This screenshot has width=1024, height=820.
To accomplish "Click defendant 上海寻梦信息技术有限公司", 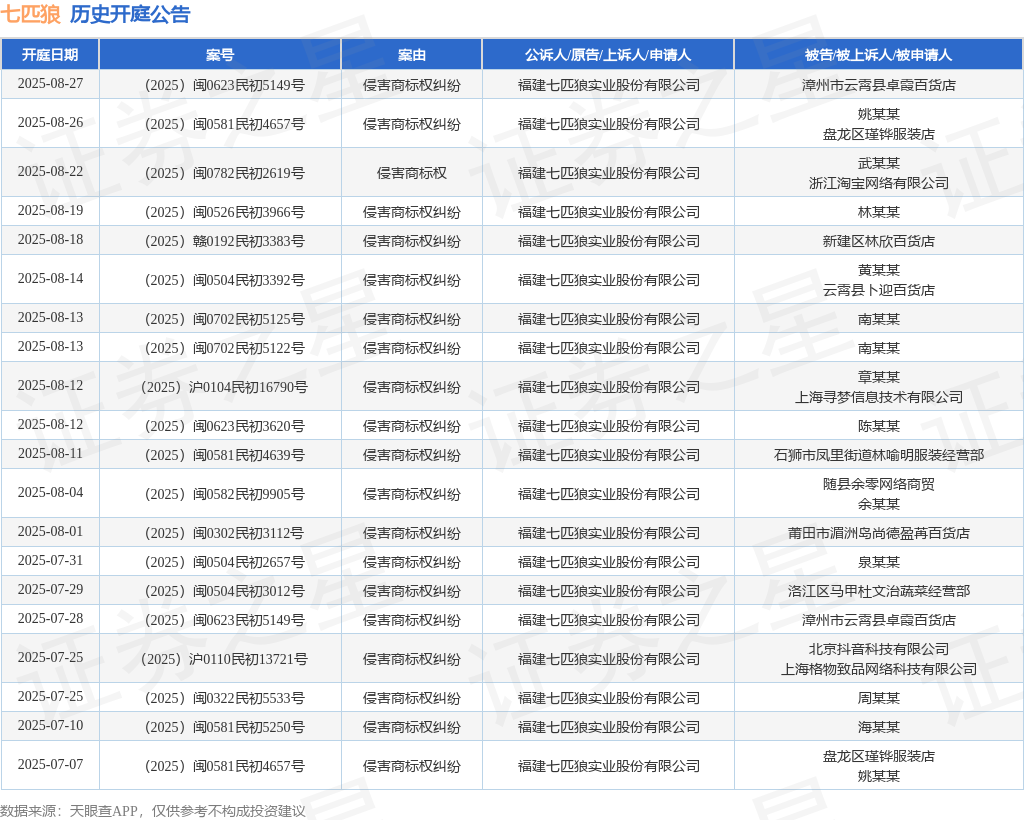I will (x=878, y=397).
